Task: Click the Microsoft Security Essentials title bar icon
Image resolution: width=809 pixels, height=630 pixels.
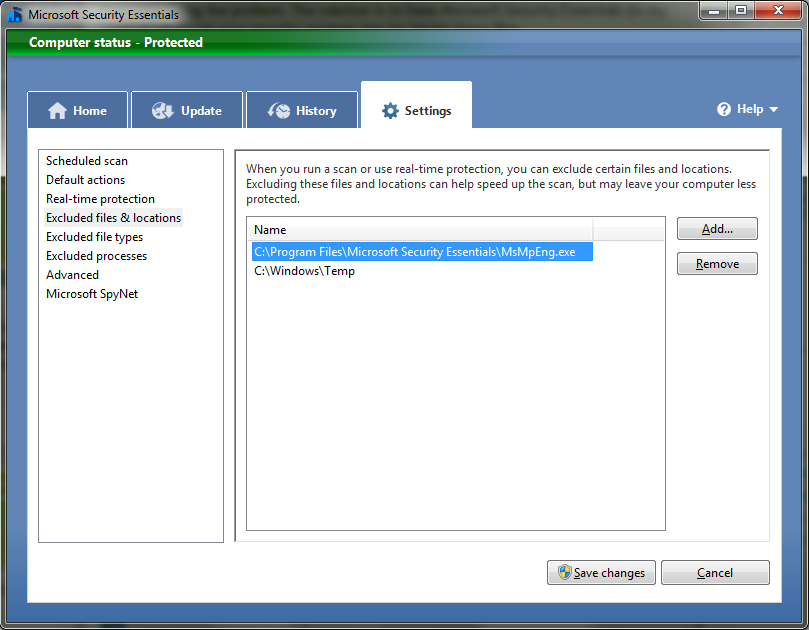Action: (15, 14)
